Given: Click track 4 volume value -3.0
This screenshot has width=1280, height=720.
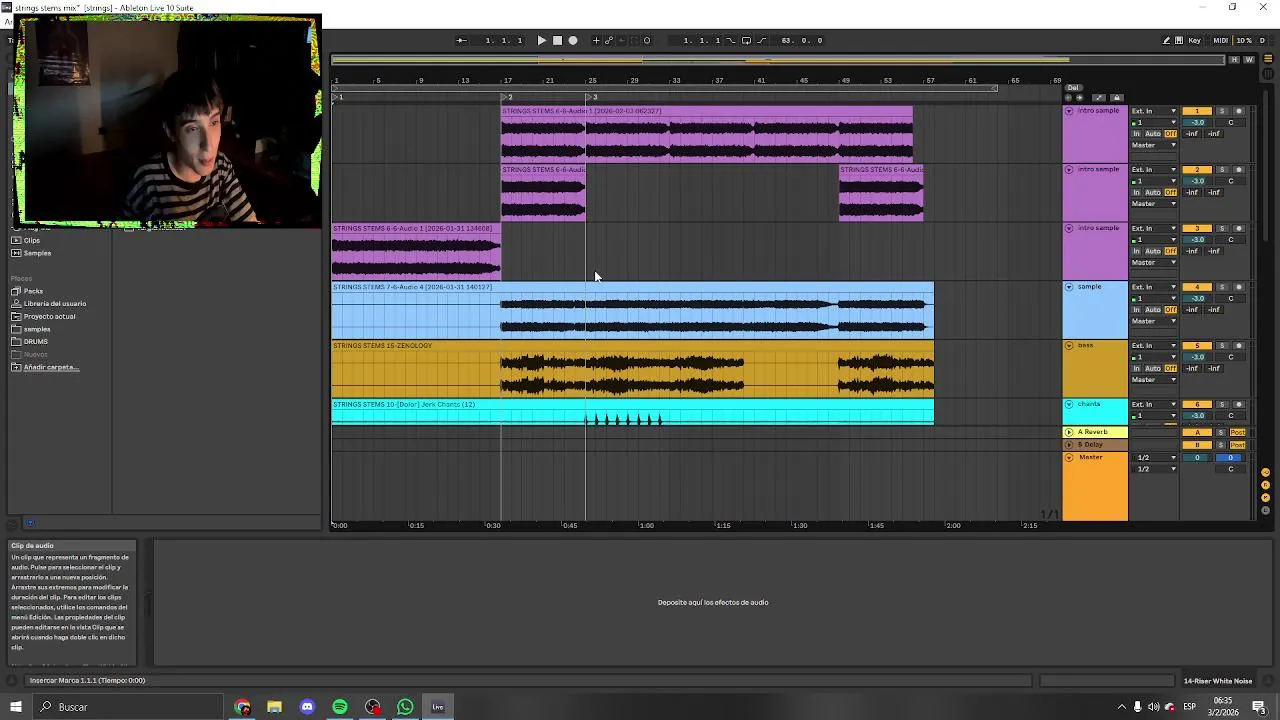Looking at the screenshot, I should (1197, 298).
